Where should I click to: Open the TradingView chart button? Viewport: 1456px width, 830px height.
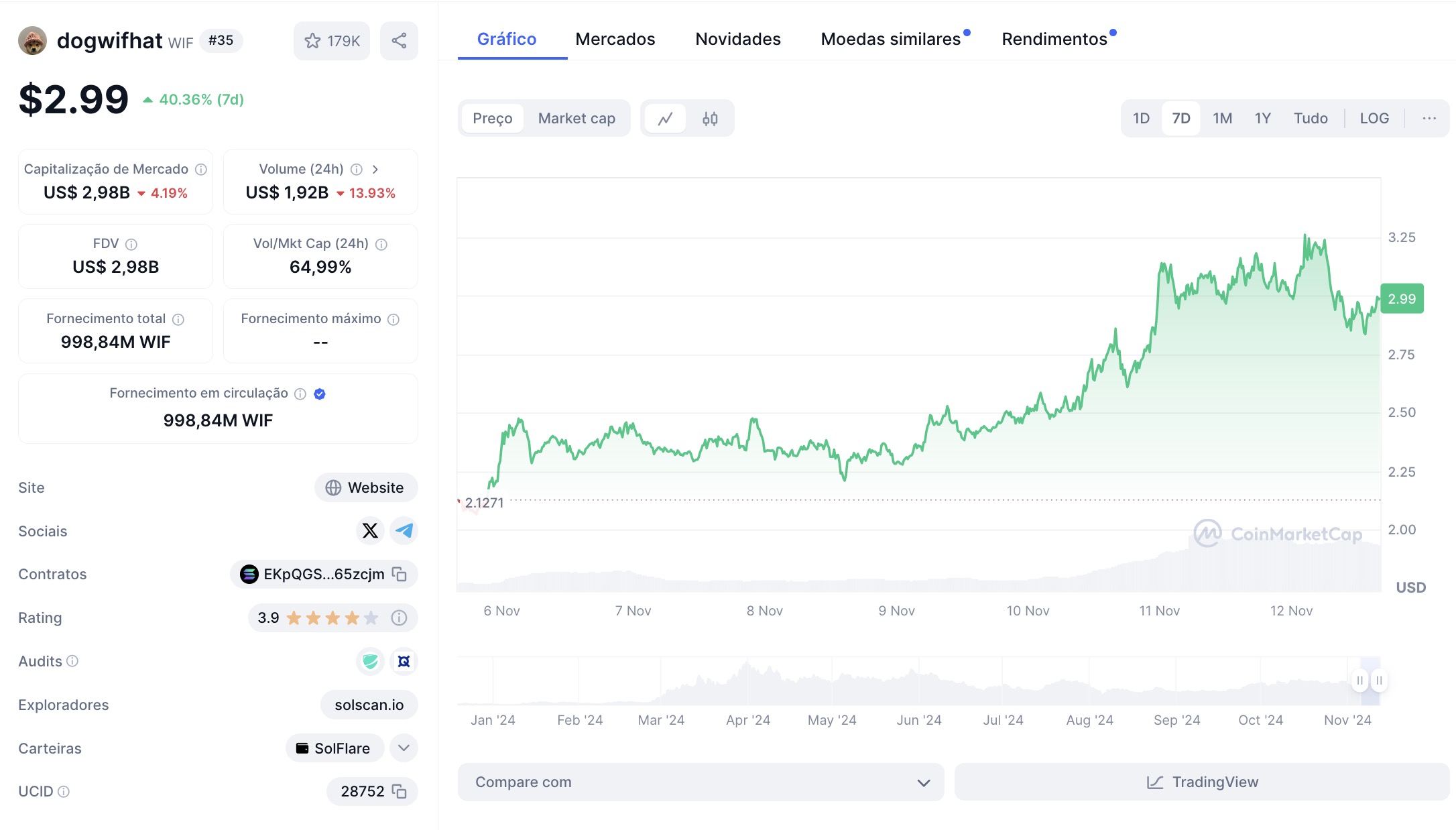click(1202, 782)
